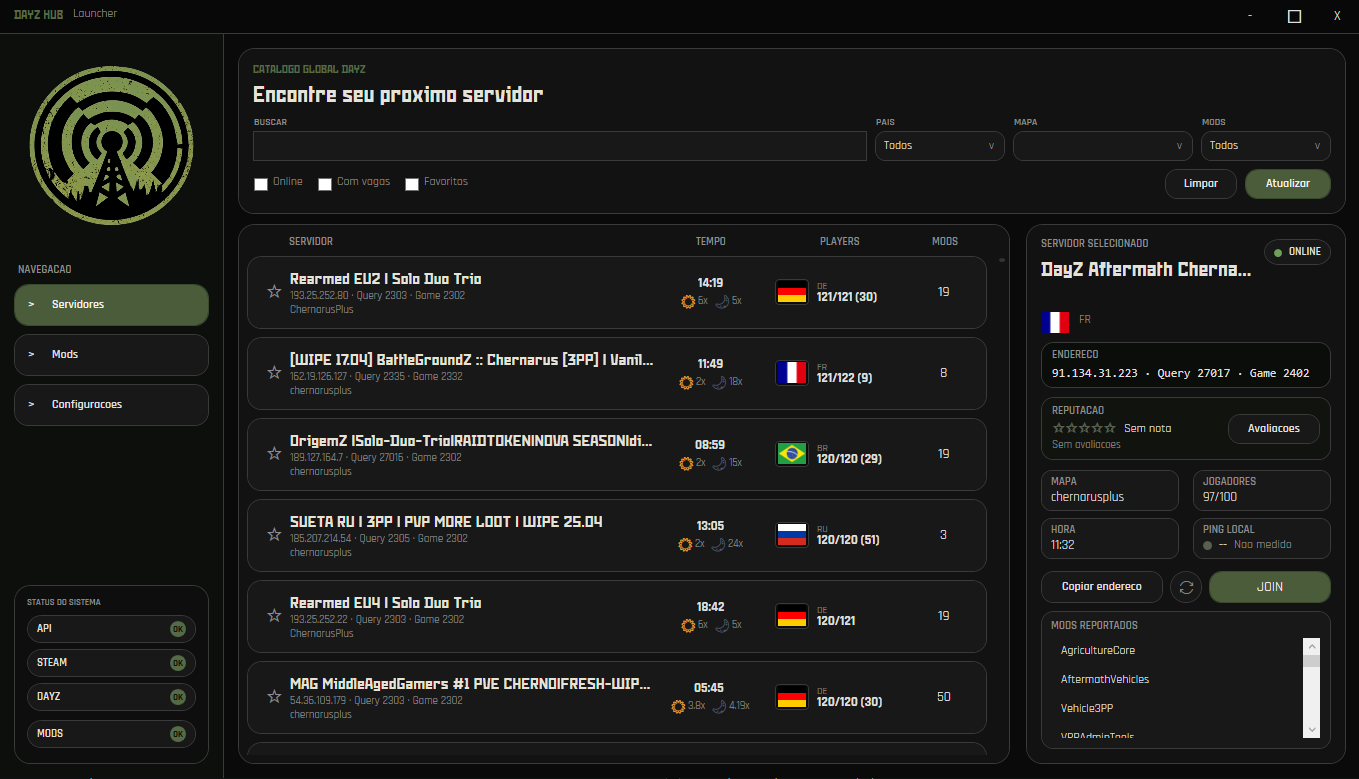Click the refresh icon beside JOIN
This screenshot has width=1359, height=779.
(x=1186, y=587)
